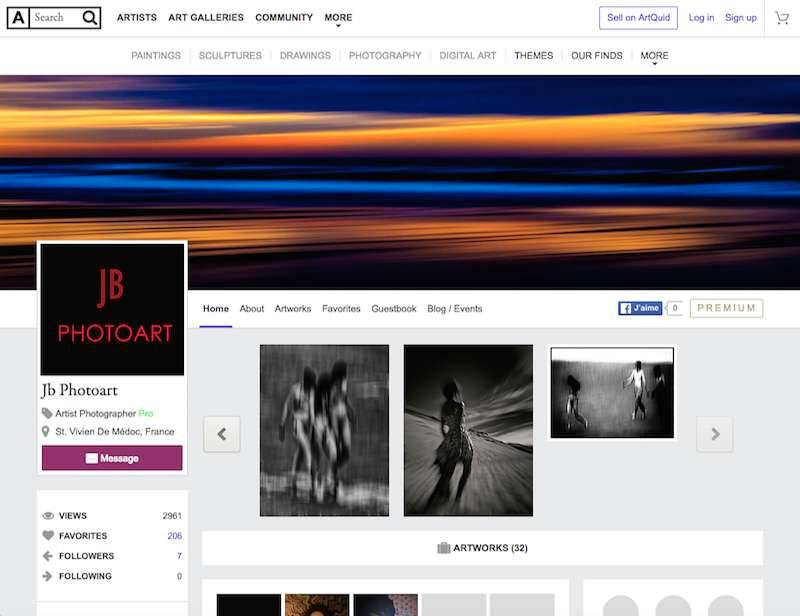Viewport: 800px width, 616px height.
Task: Click the Facebook J'aime like button
Action: [640, 308]
